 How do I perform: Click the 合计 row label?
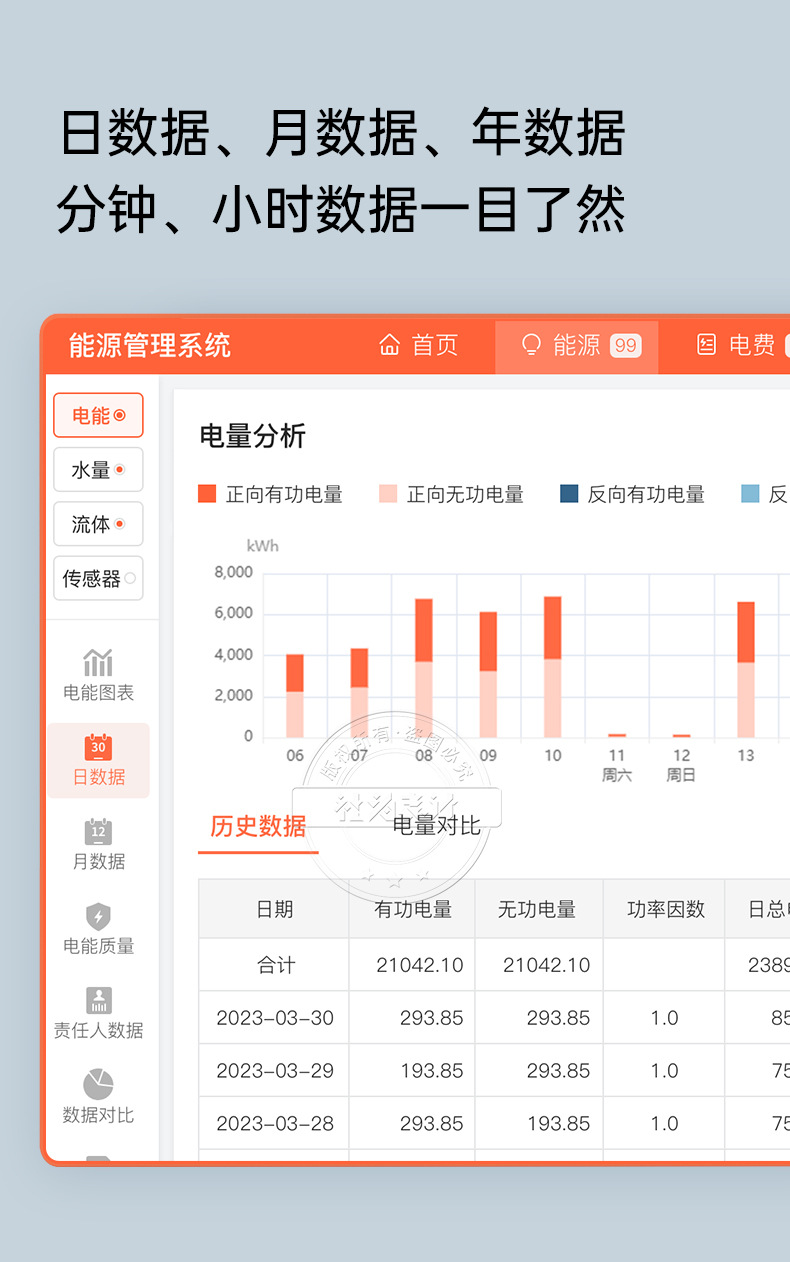click(276, 965)
